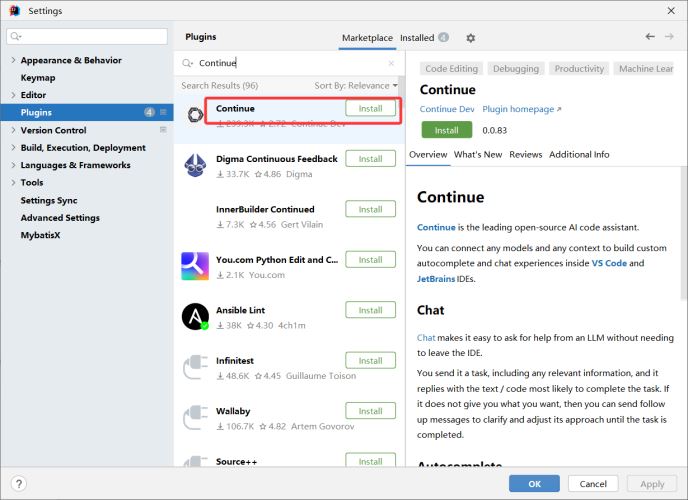Image resolution: width=688 pixels, height=500 pixels.
Task: Click the settings search magnifier icon
Action: click(x=16, y=36)
